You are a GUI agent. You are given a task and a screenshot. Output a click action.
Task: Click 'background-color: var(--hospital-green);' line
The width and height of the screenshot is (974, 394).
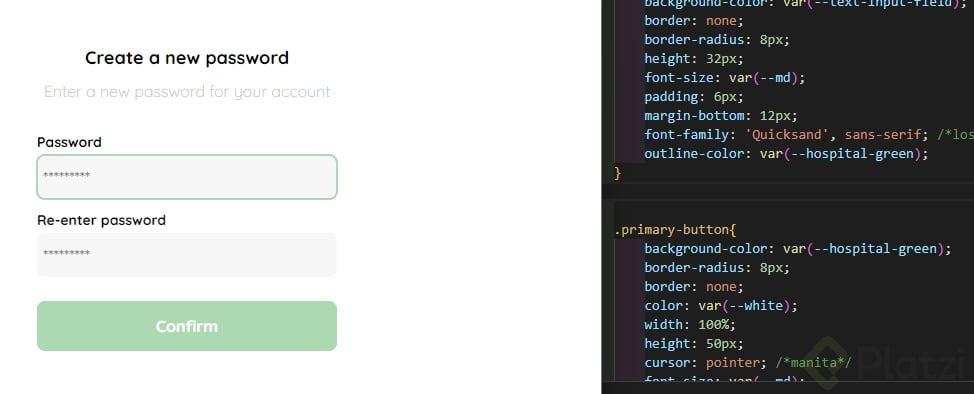tap(798, 249)
